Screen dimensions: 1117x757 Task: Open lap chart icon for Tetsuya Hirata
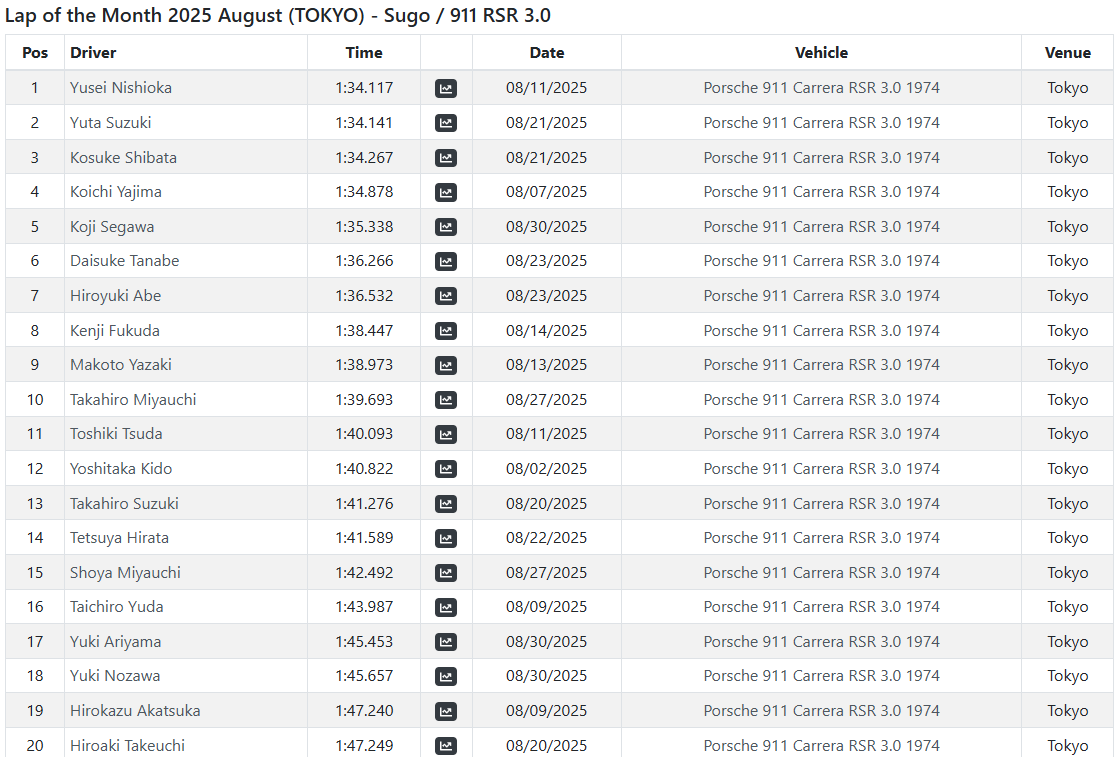coord(446,538)
